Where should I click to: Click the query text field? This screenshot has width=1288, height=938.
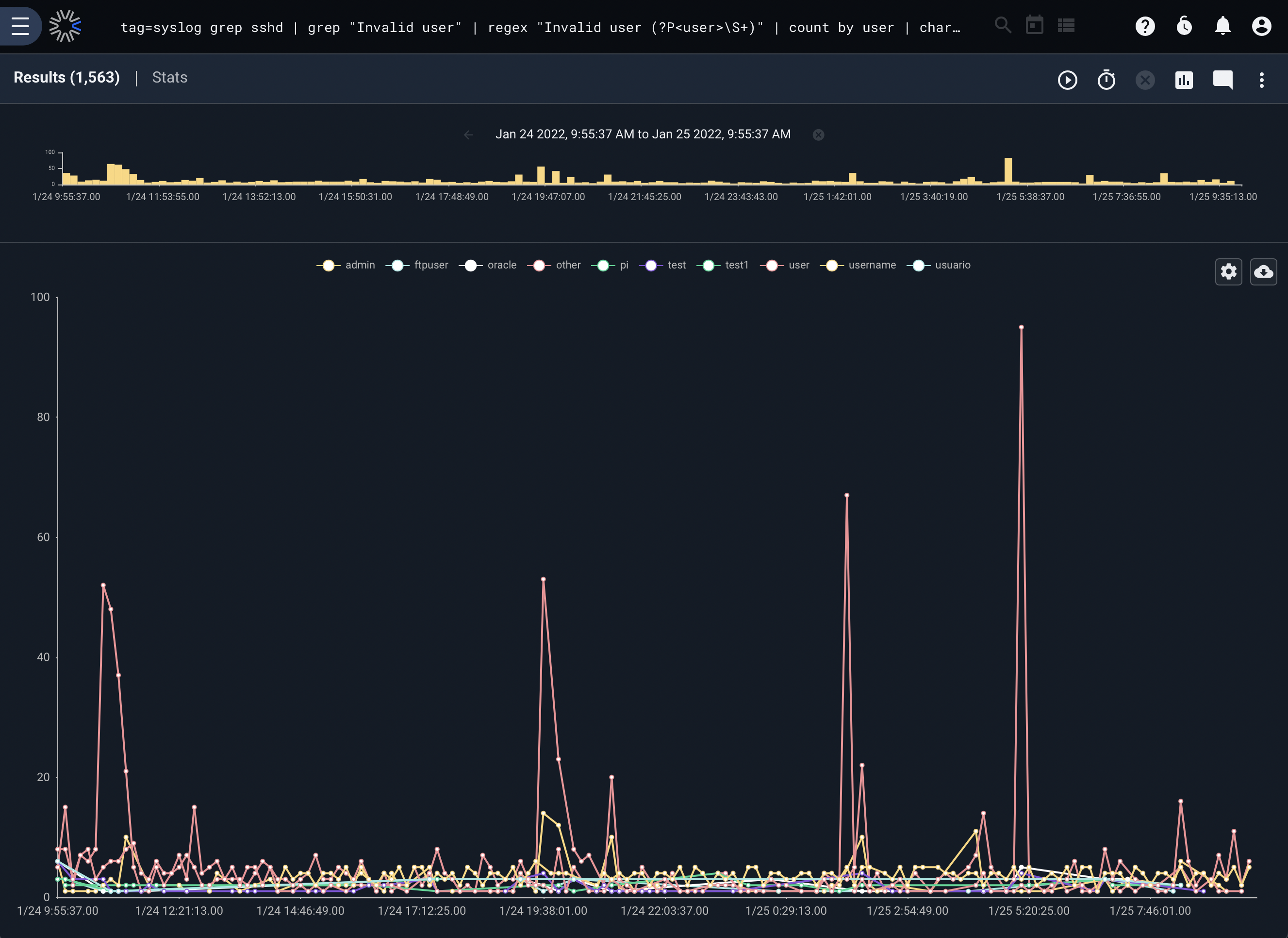click(540, 27)
